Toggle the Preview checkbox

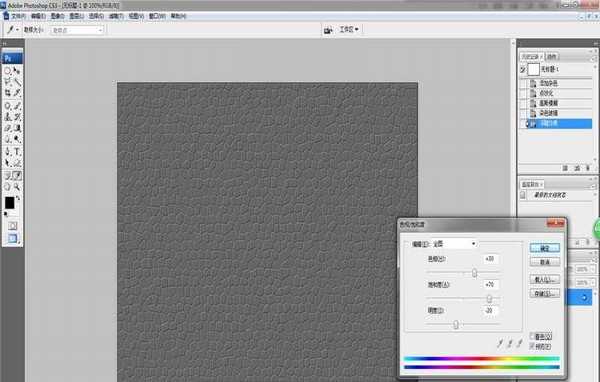(x=532, y=346)
